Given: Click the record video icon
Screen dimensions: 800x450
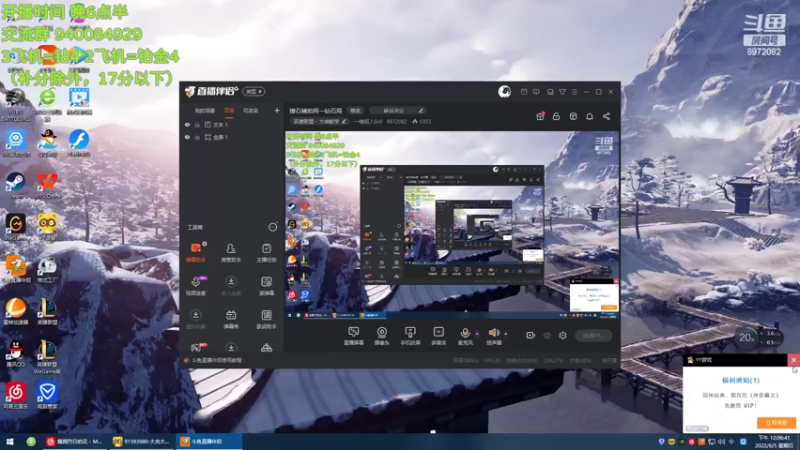Looking at the screenshot, I should click(531, 335).
